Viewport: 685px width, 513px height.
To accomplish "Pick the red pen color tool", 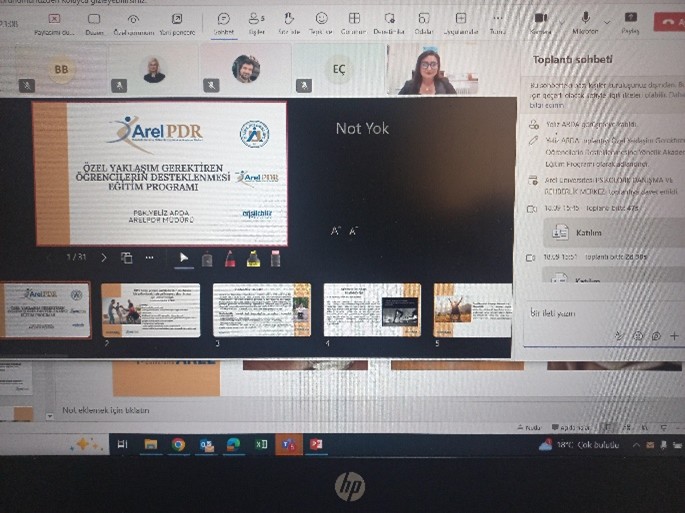I will click(230, 258).
